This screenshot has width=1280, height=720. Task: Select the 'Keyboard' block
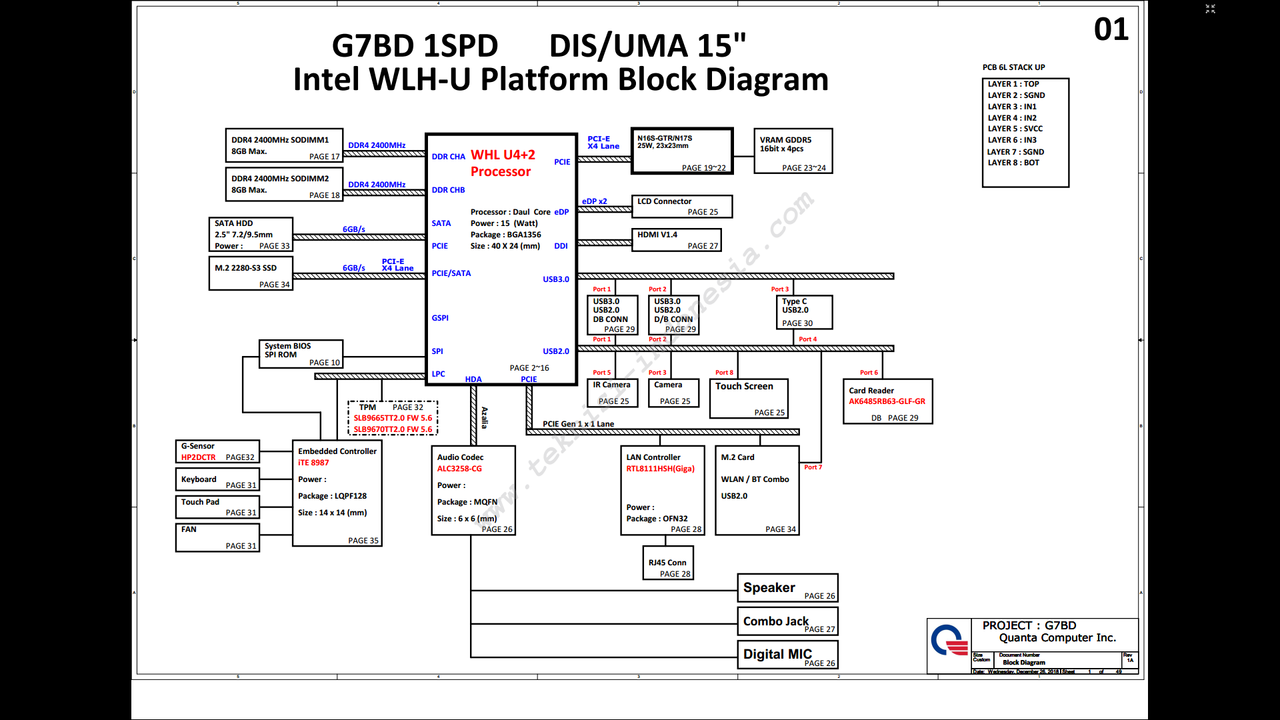[218, 479]
